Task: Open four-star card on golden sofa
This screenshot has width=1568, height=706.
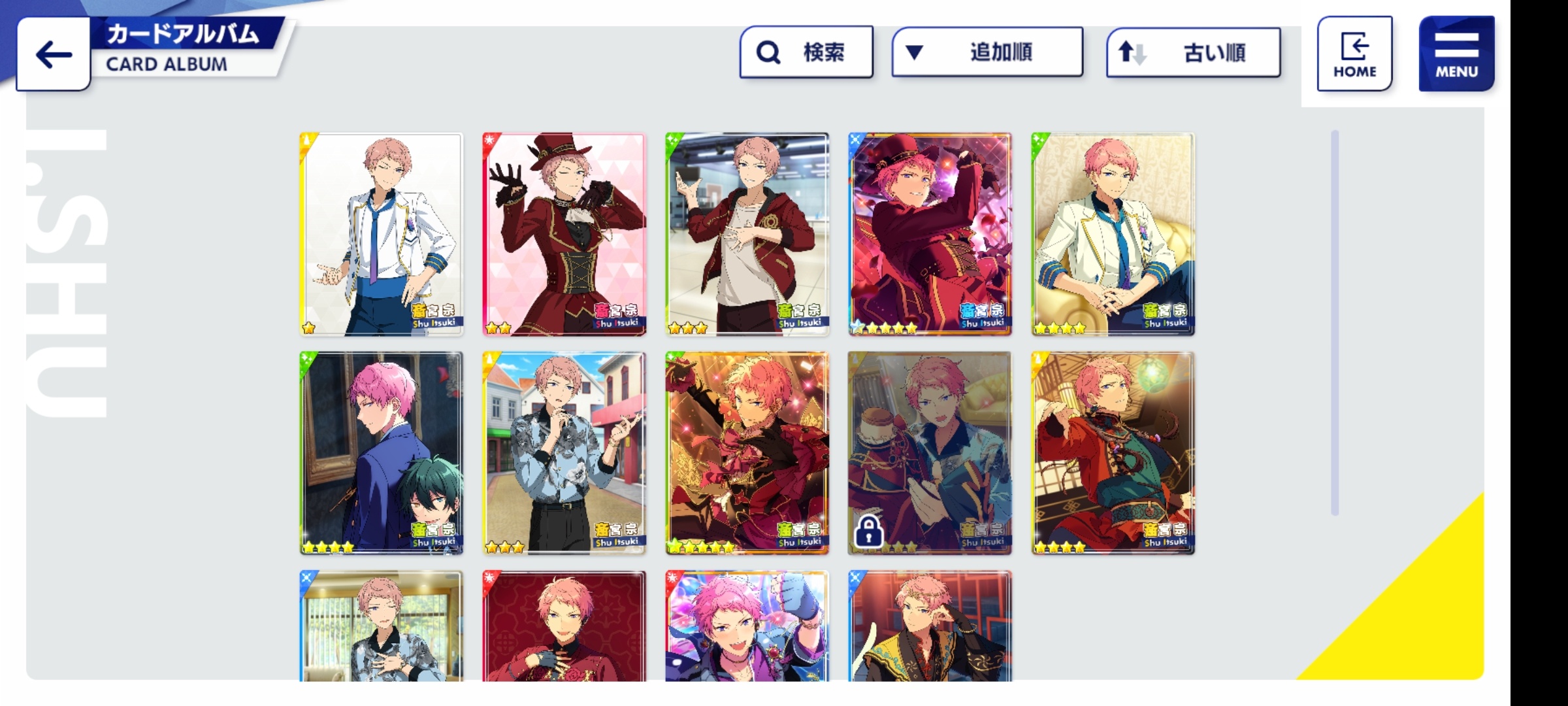Action: 1113,234
